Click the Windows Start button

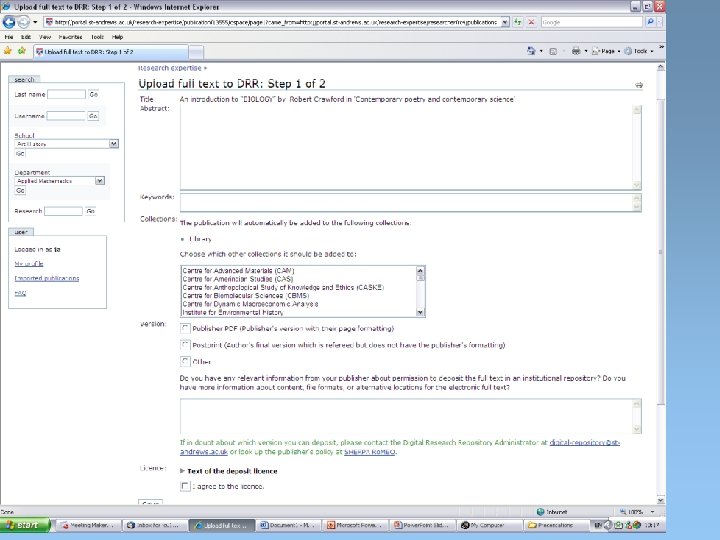pyautogui.click(x=25, y=525)
